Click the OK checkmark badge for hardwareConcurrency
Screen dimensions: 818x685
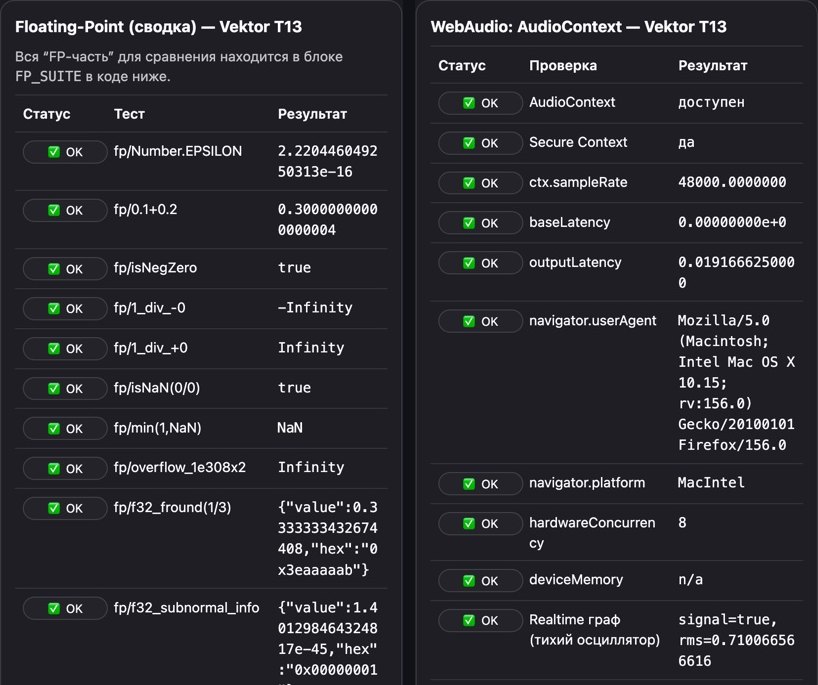480,523
